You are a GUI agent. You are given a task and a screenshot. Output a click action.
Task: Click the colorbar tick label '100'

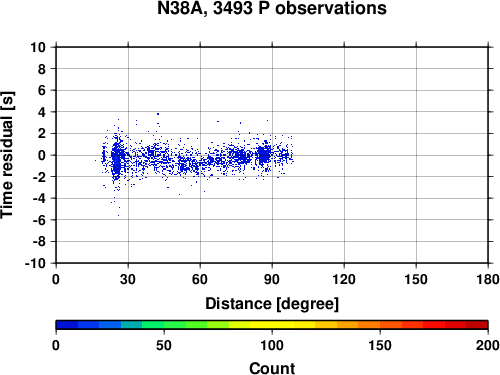[x=272, y=345]
